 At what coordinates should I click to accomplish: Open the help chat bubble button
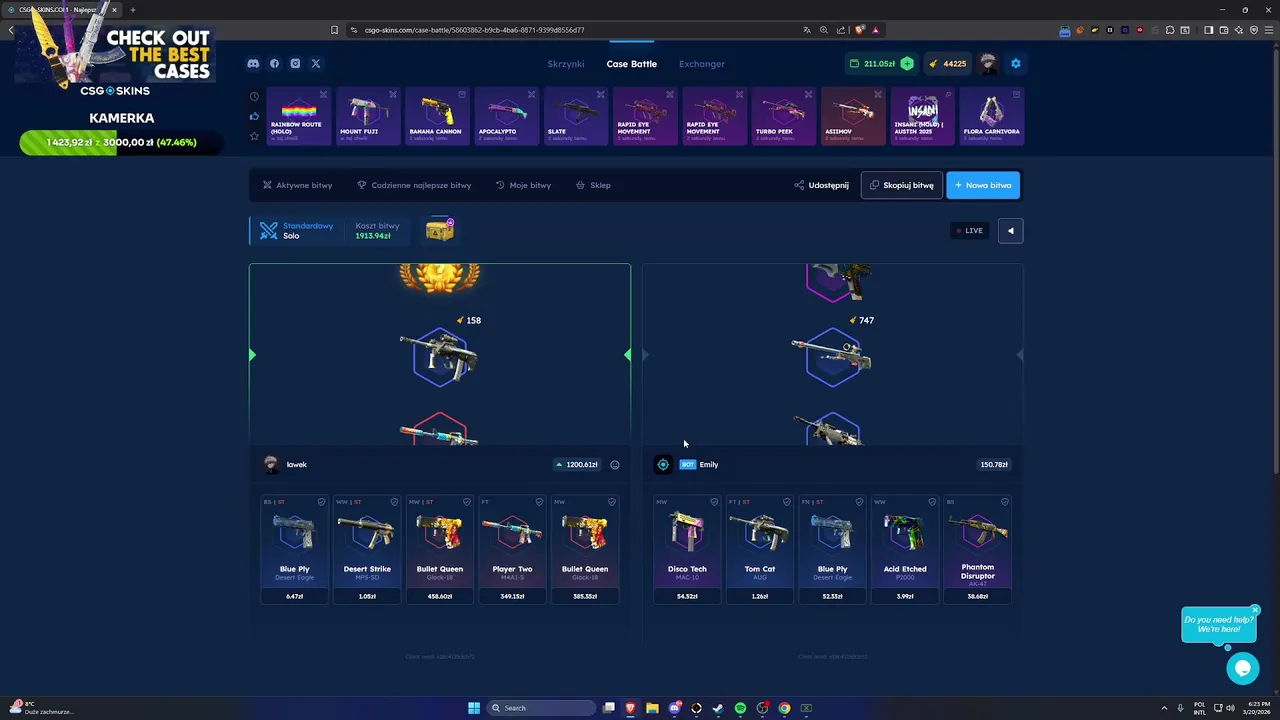click(1243, 668)
